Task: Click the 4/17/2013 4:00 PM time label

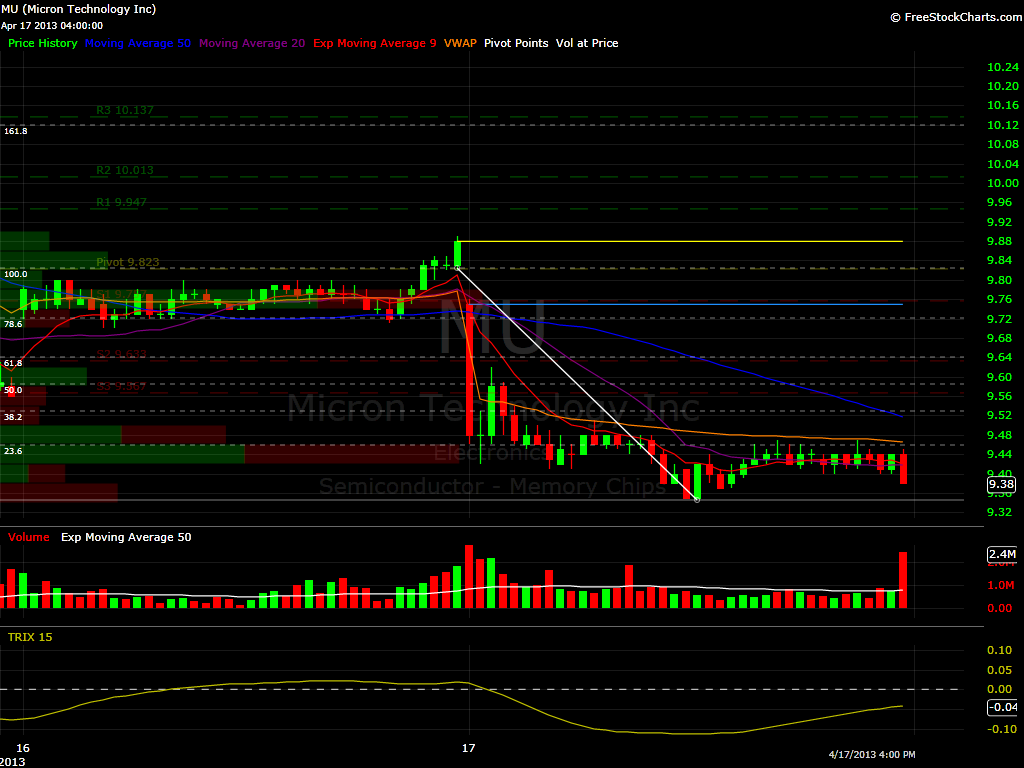Action: point(872,754)
